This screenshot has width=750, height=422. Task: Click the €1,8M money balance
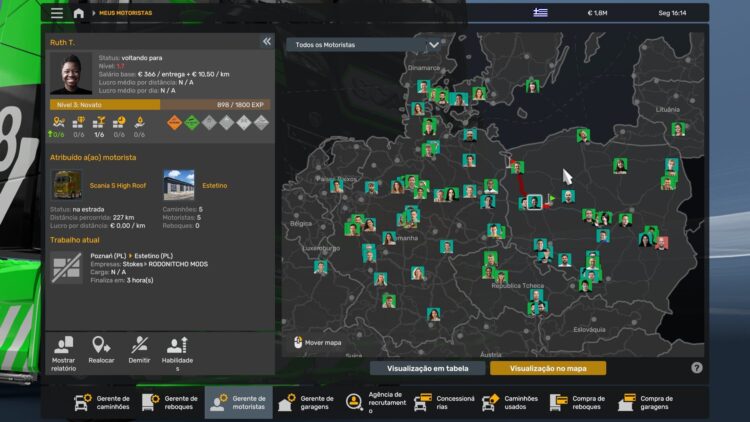click(597, 13)
